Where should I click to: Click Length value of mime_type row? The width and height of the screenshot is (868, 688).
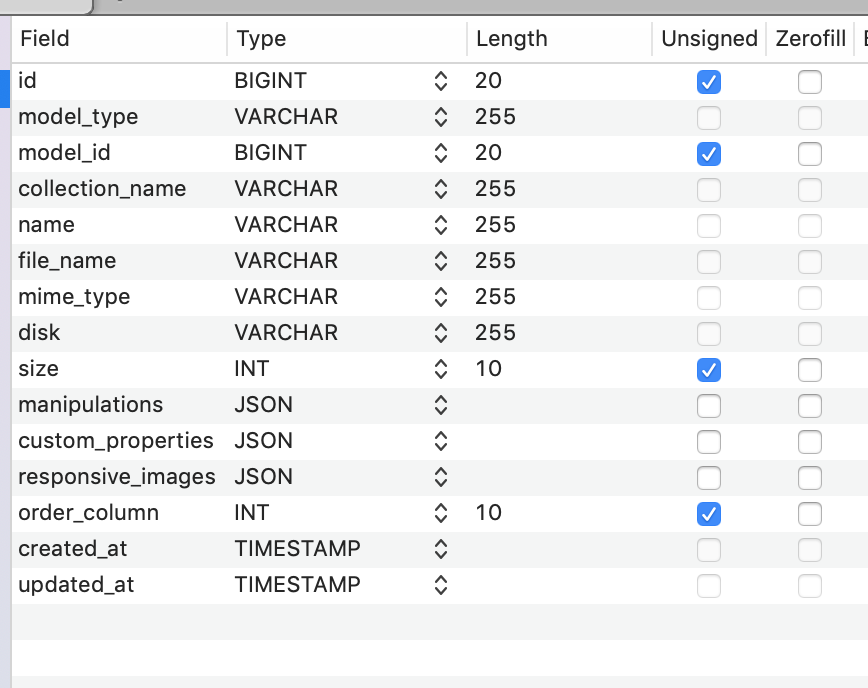496,297
